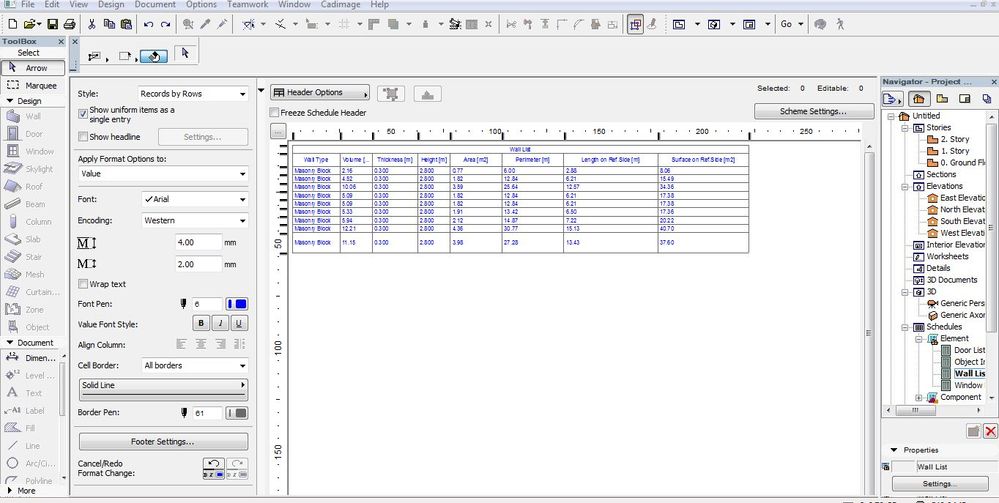This screenshot has height=503, width=999.
Task: Select the pick up parameters eyedropper
Action: click(x=205, y=24)
